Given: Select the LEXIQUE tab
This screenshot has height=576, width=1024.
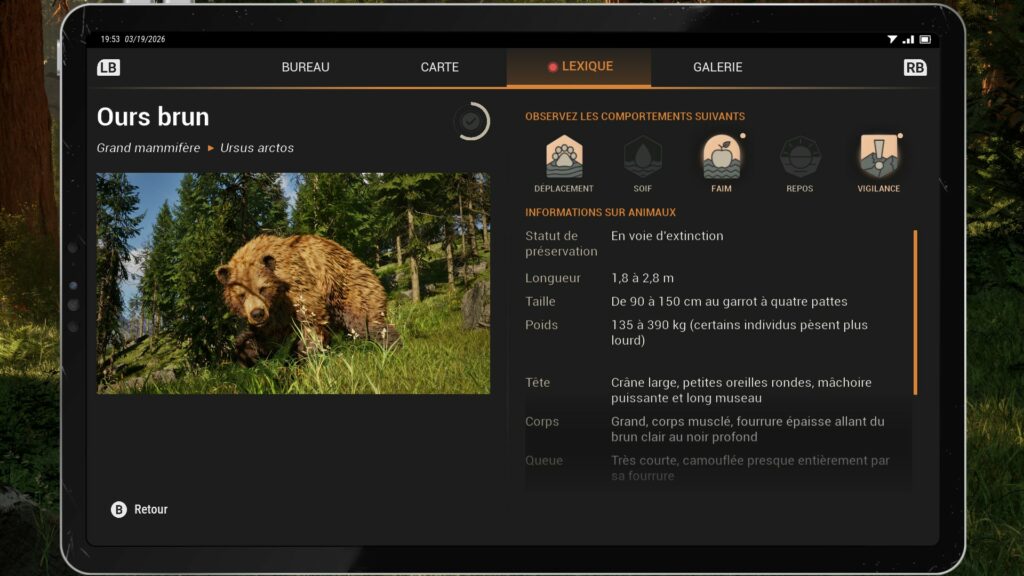Looking at the screenshot, I should [x=580, y=67].
